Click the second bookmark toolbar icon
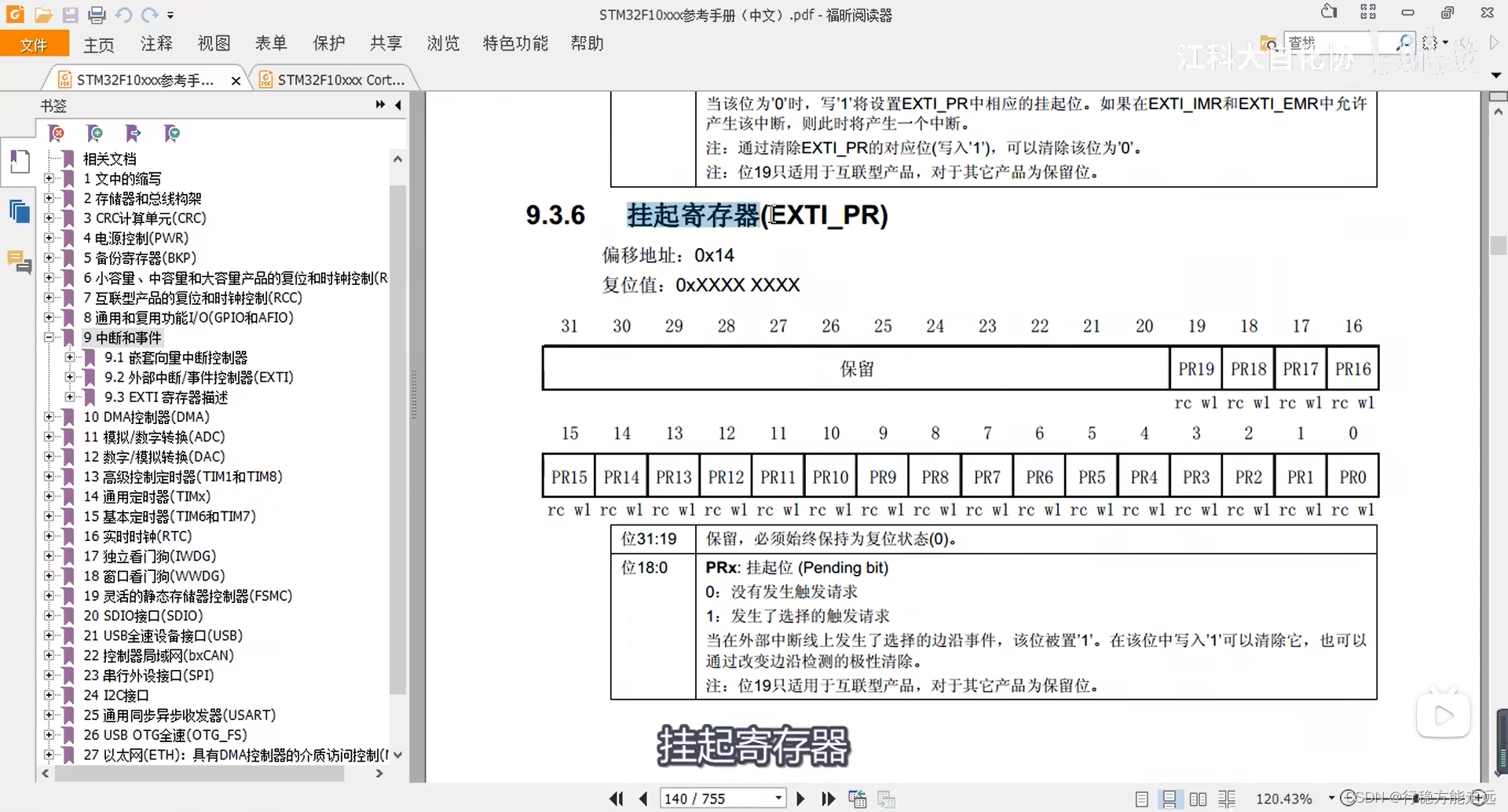Viewport: 1508px width, 812px height. pos(94,134)
